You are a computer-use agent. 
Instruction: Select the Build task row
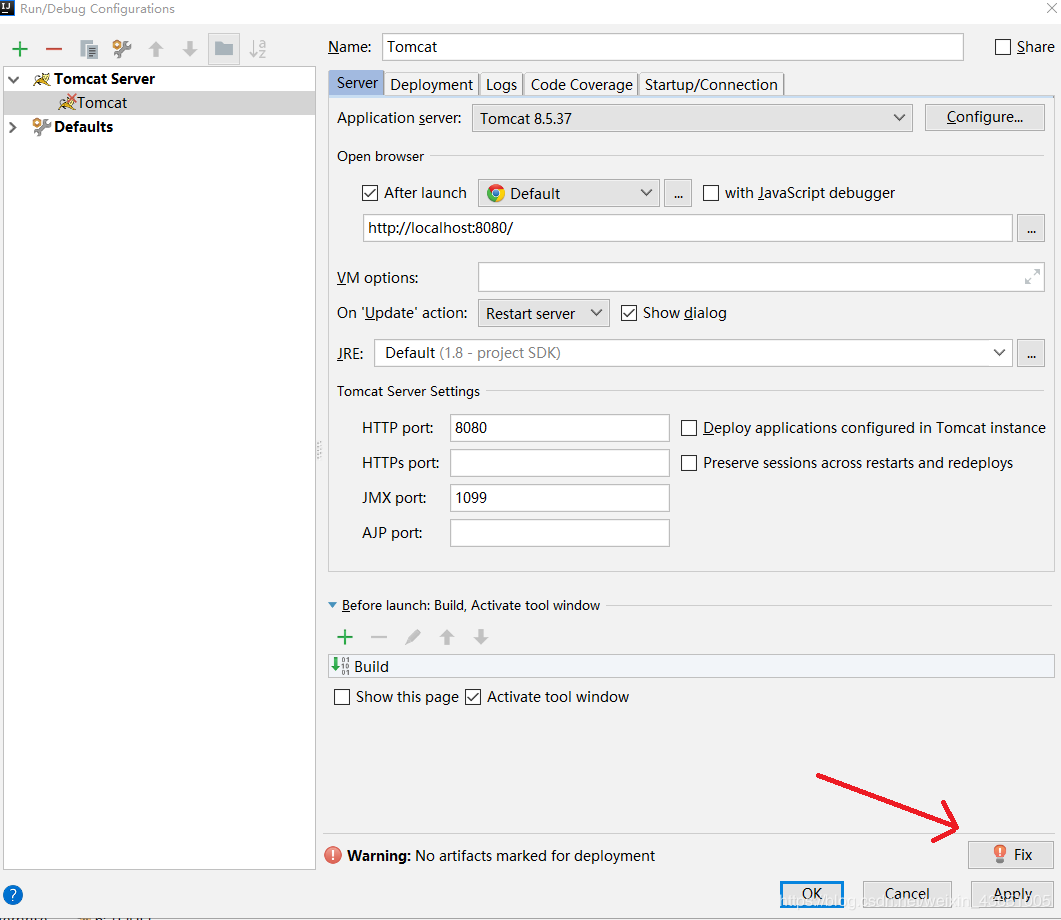[691, 666]
